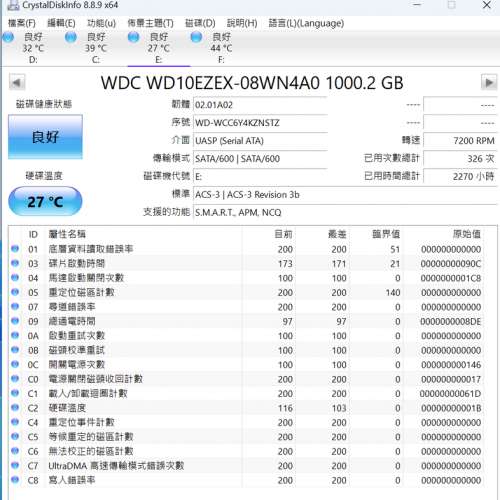Screen dimensions: 500x500
Task: Click status icon of attribute C5 row
Action: [x=15, y=436]
